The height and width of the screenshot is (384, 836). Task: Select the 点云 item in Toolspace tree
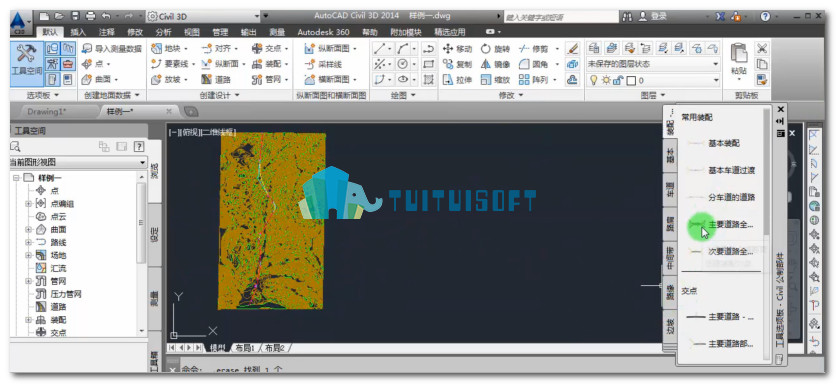click(x=52, y=217)
